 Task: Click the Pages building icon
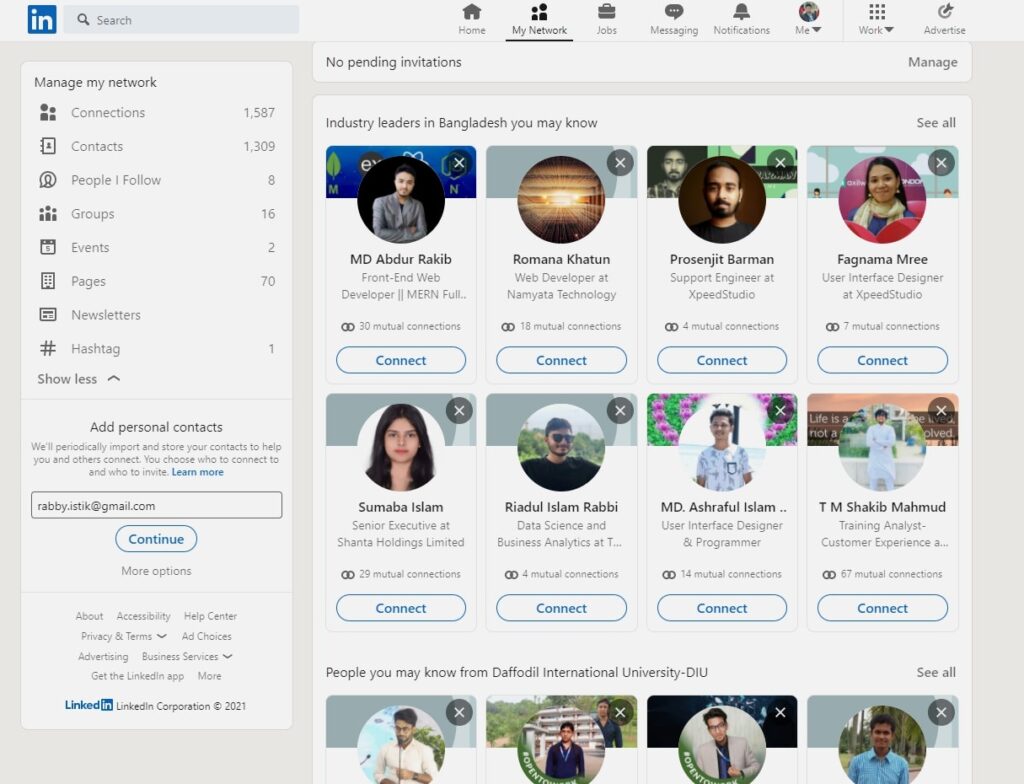(x=48, y=281)
